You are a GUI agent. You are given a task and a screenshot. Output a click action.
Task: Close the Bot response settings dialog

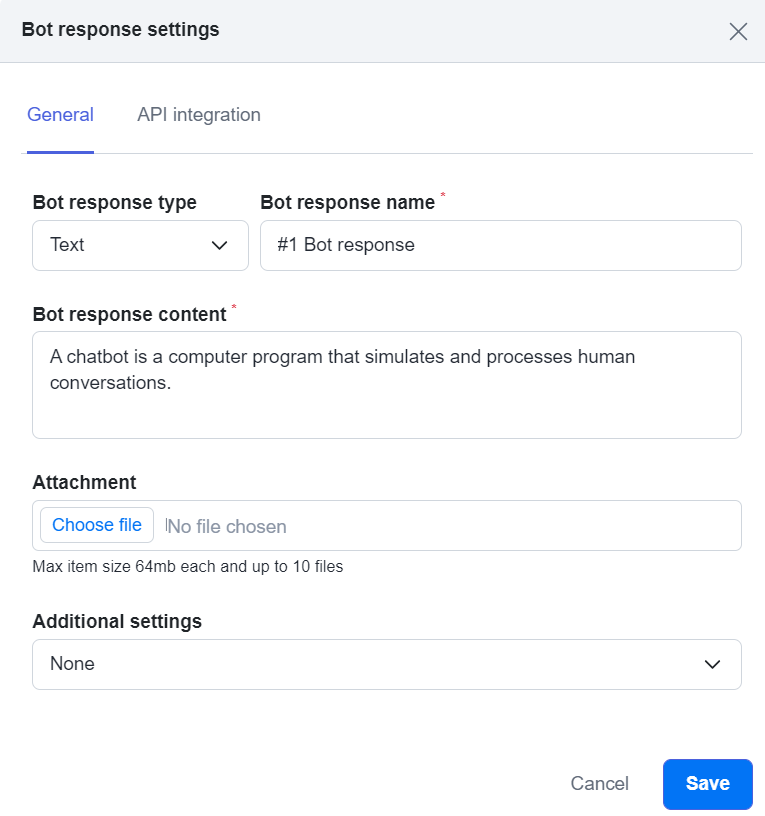coord(738,31)
